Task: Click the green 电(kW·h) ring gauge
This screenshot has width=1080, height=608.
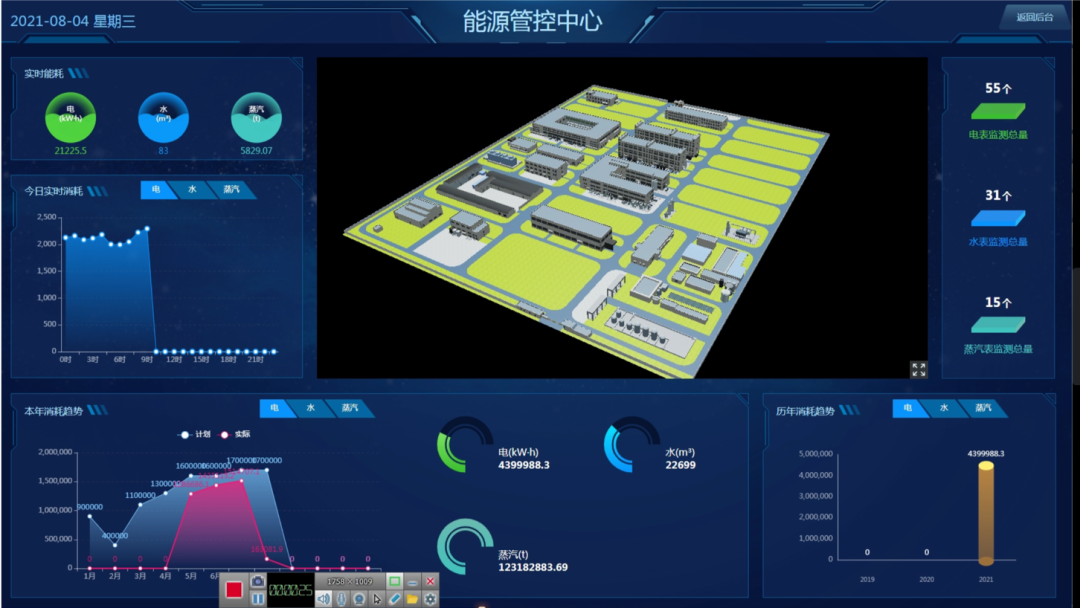Action: (465, 445)
